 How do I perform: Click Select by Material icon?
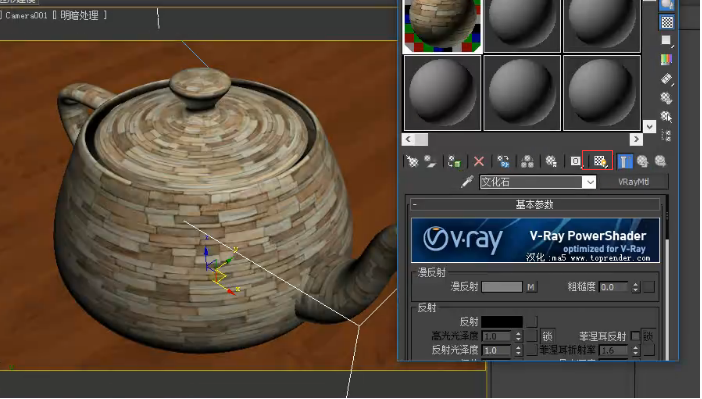(667, 117)
